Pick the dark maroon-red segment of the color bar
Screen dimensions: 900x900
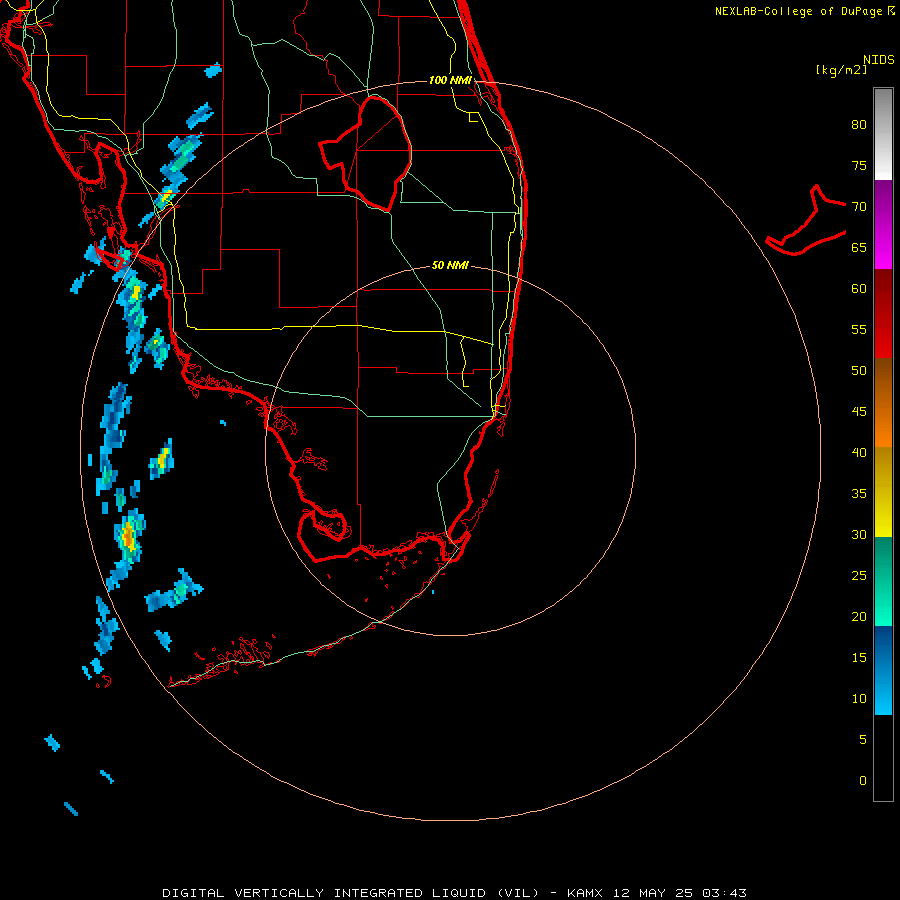click(x=883, y=290)
